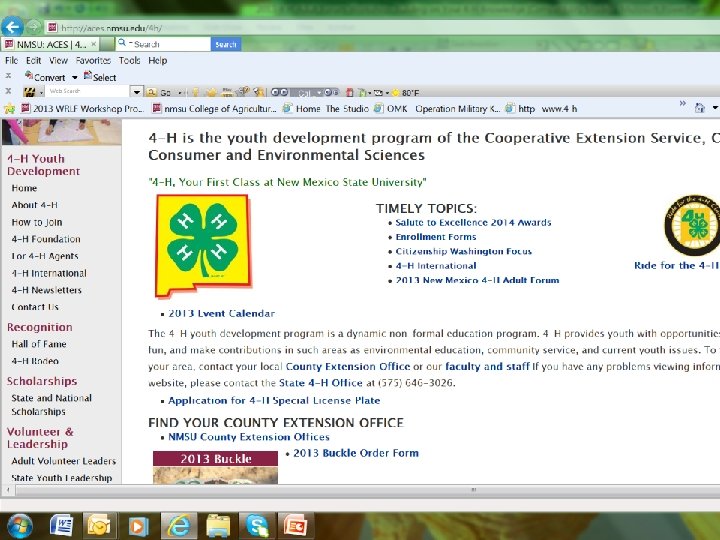This screenshot has width=720, height=540.
Task: Open Skype from the taskbar
Action: click(x=257, y=526)
